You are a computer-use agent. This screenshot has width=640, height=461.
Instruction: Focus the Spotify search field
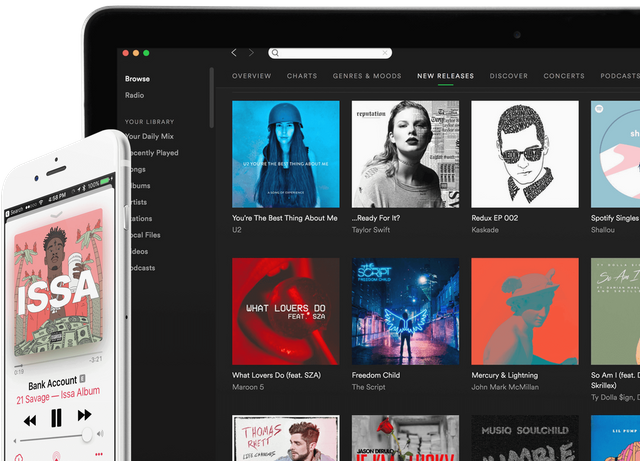[x=330, y=53]
